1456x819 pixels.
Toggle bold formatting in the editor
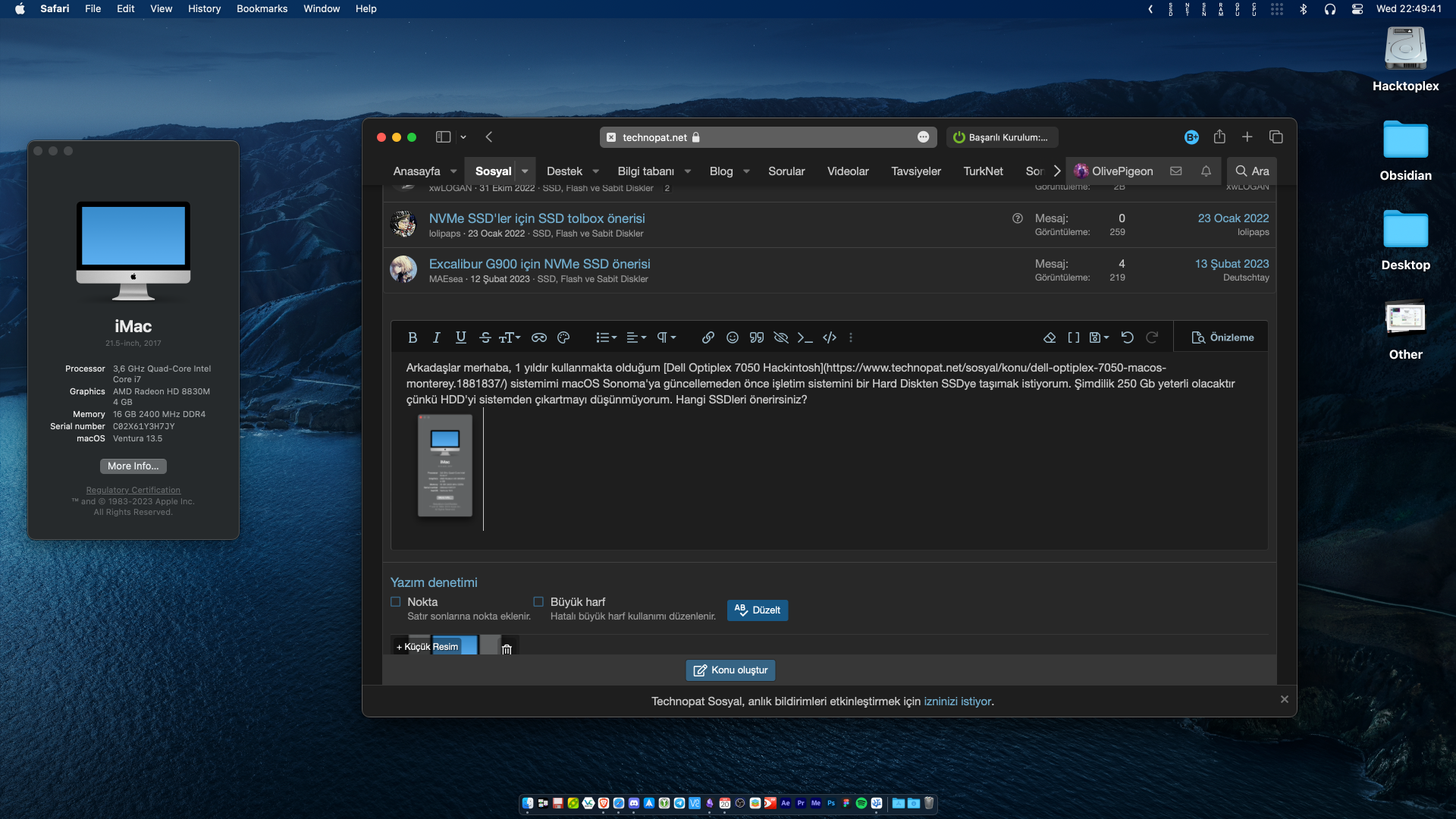pos(413,337)
